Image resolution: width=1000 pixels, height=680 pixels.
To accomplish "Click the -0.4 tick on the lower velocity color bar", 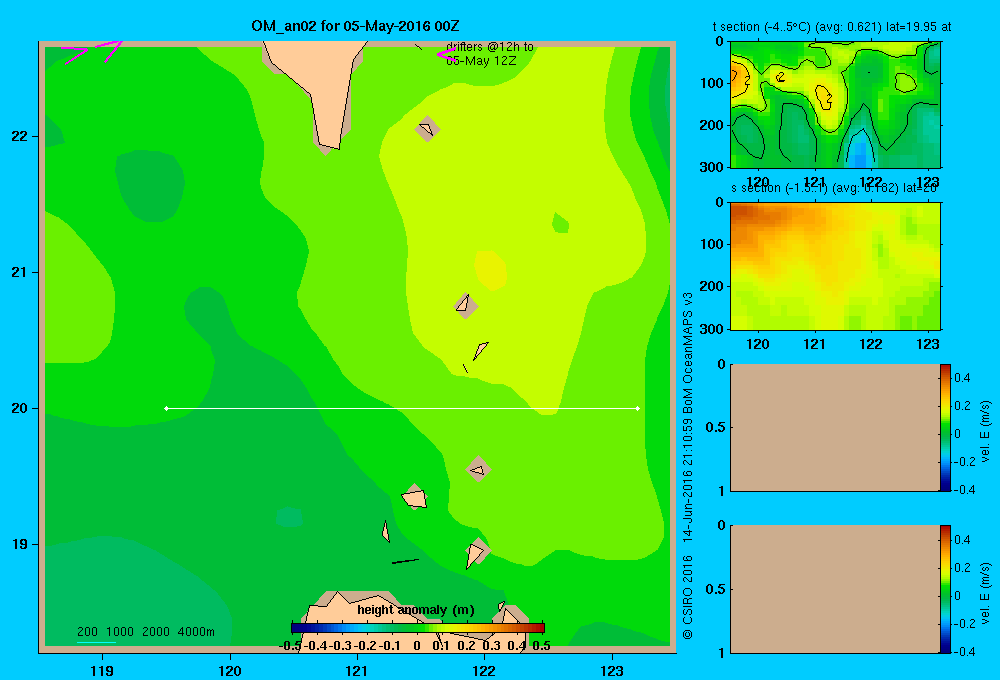I will (964, 652).
